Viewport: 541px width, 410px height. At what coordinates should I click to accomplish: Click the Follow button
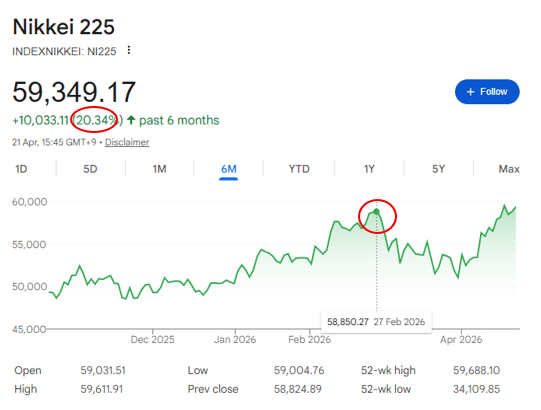487,92
